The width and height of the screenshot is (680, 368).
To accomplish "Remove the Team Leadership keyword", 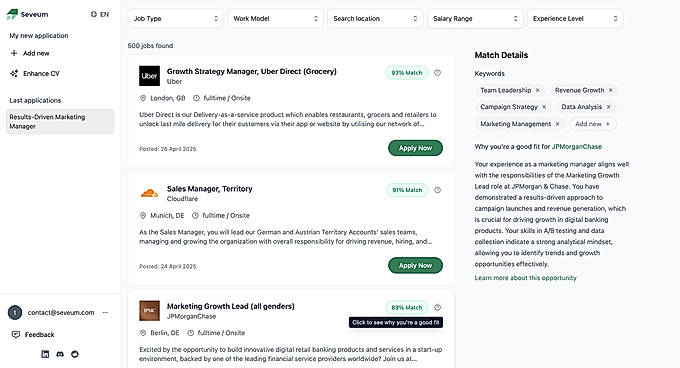I will [x=538, y=90].
